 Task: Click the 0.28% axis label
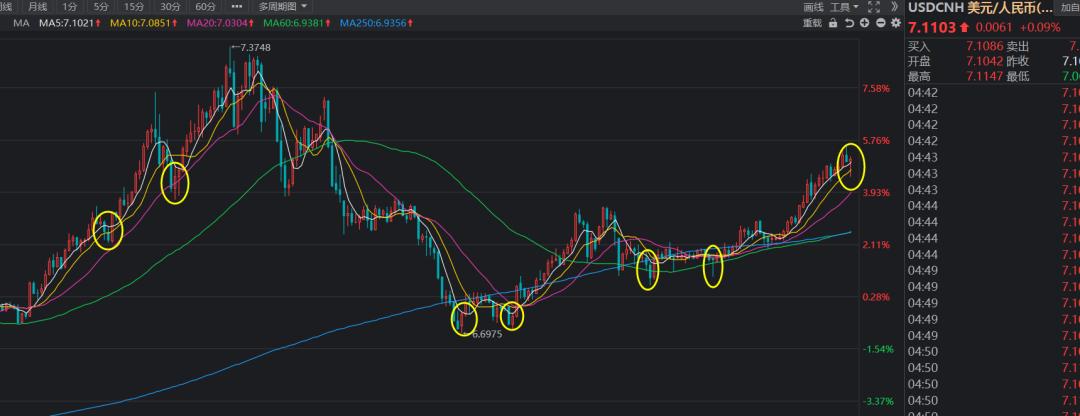tap(875, 298)
